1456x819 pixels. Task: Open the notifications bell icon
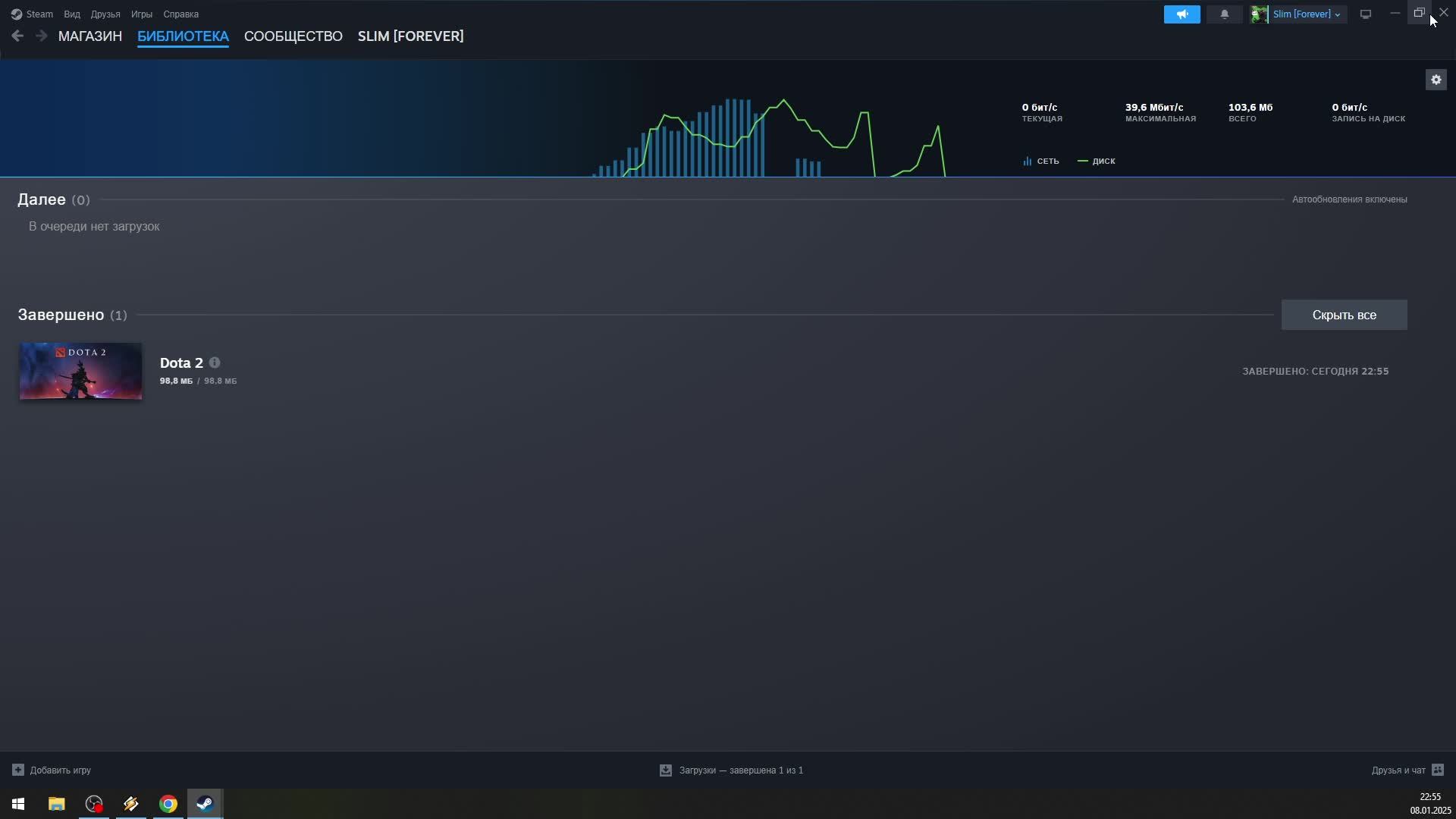(x=1224, y=14)
